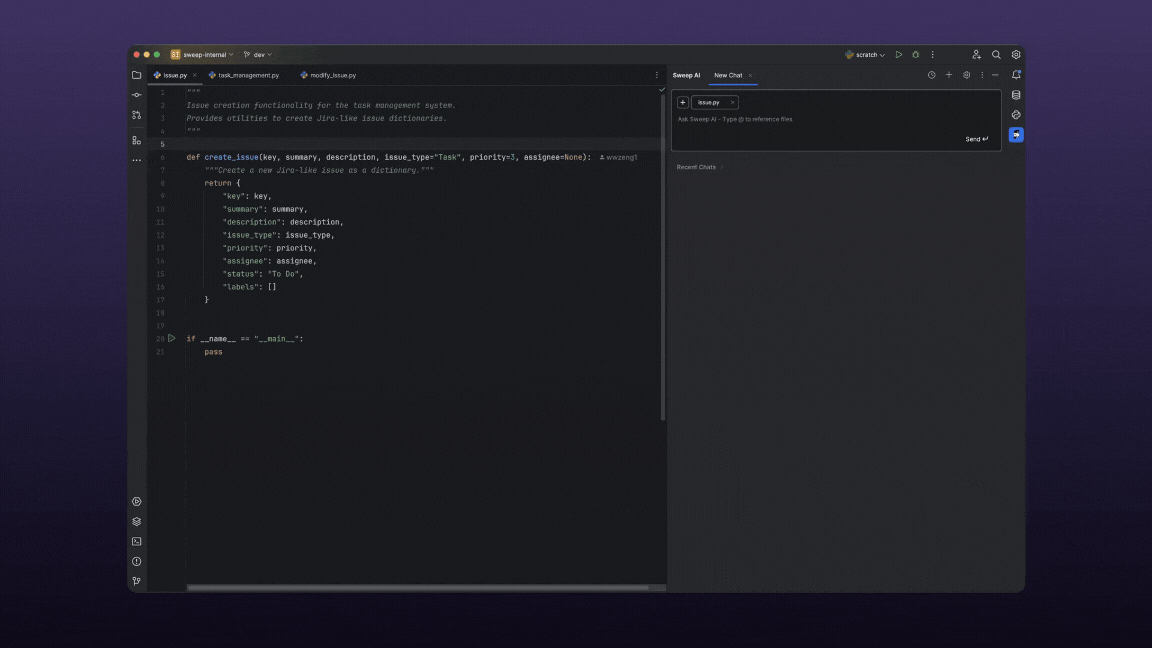The height and width of the screenshot is (648, 1152).
Task: Open Sweep AI panel settings
Action: coord(967,75)
